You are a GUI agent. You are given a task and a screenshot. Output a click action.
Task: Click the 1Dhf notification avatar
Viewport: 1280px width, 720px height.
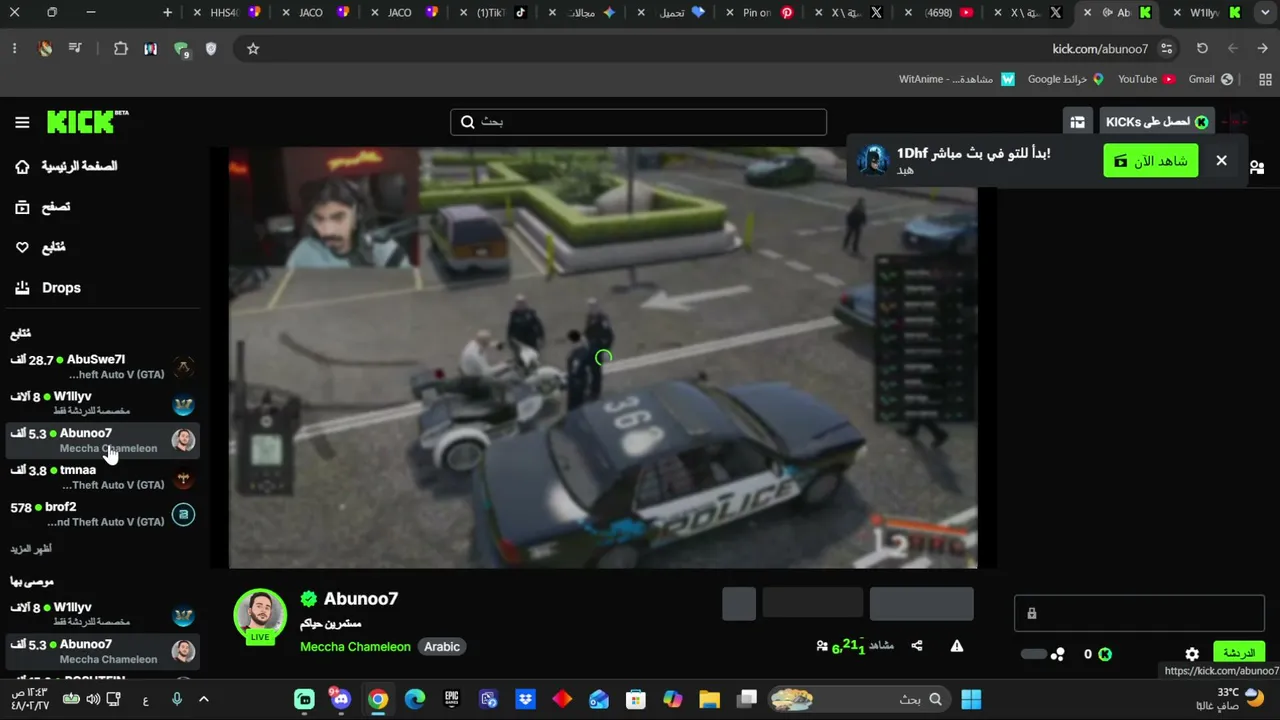click(x=873, y=160)
